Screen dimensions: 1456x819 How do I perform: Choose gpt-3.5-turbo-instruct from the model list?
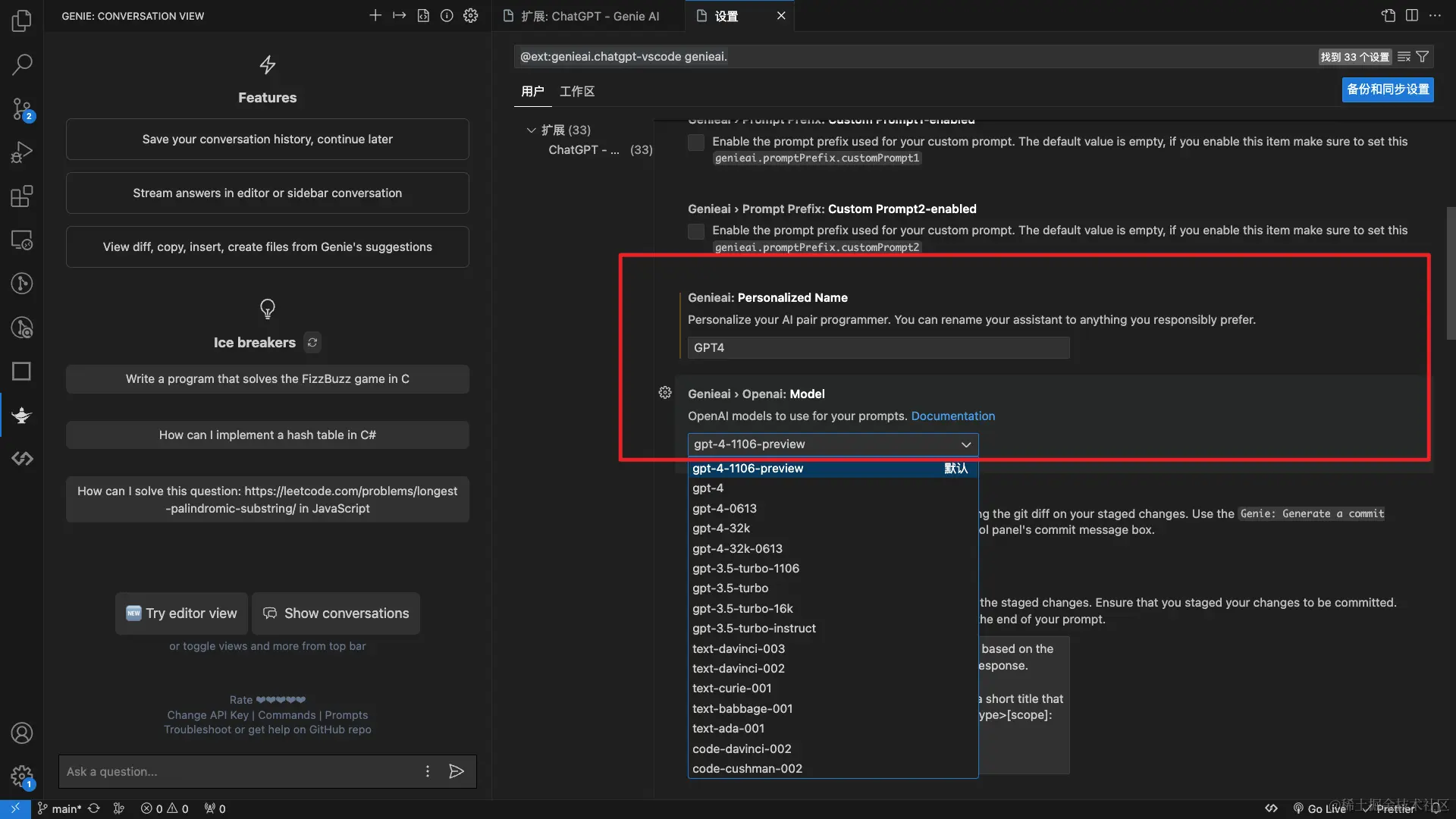pos(833,629)
